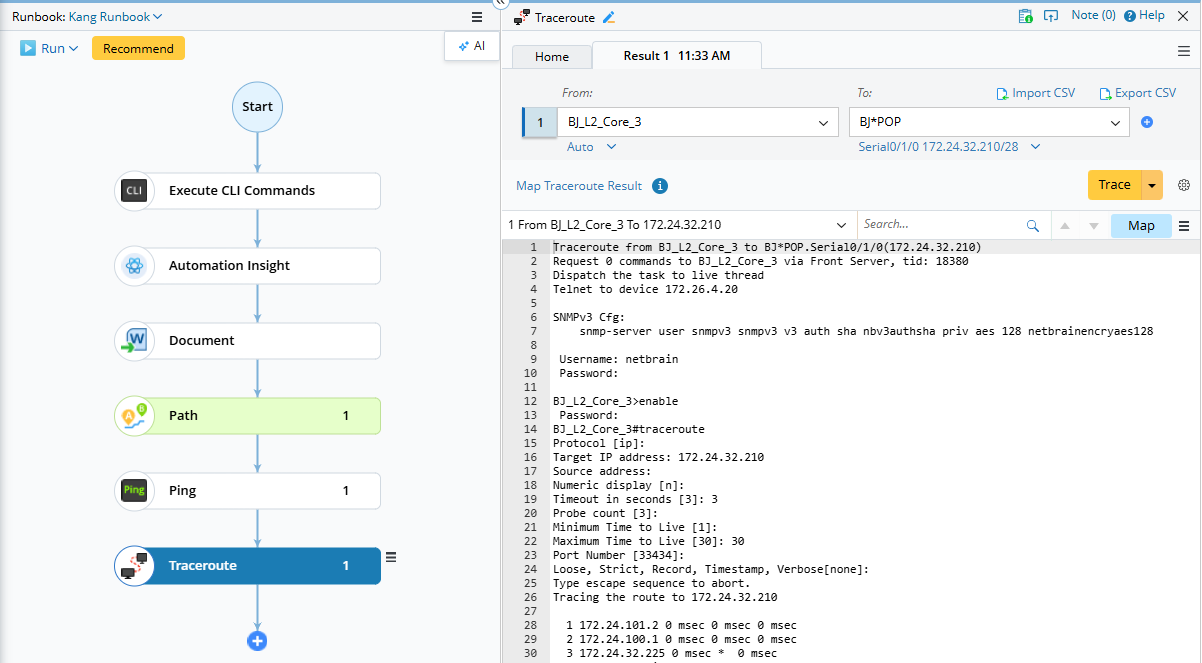This screenshot has width=1202, height=663.
Task: Expand the Kang Runbook dropdown
Action: pyautogui.click(x=158, y=17)
